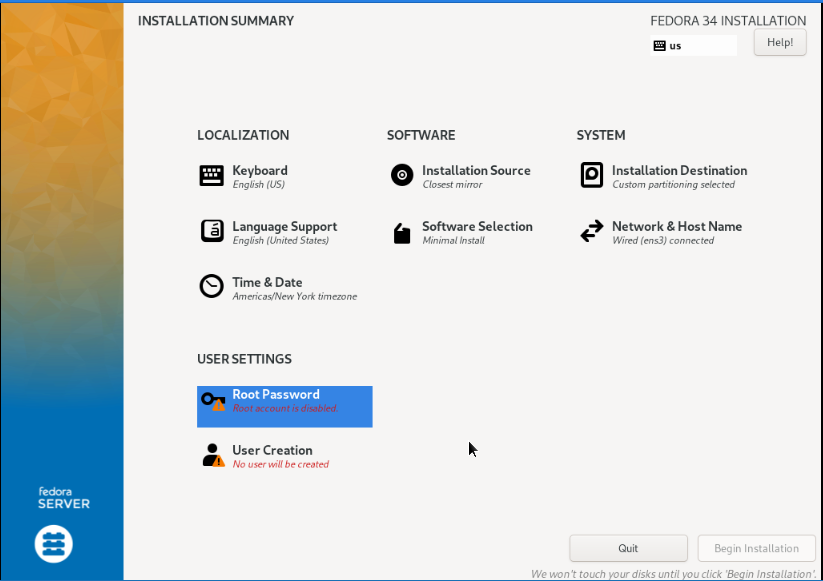Click the Network & Host Name arrows icon
The image size is (823, 581).
592,231
